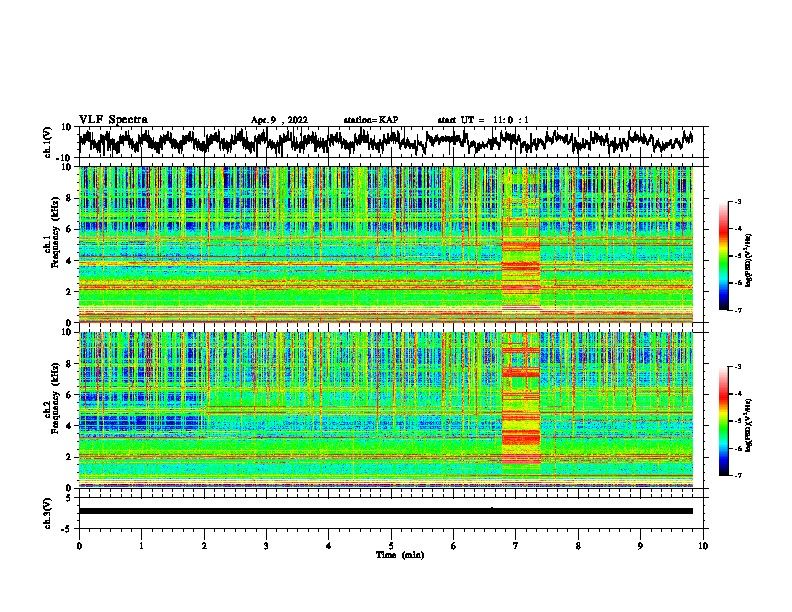Click the "-7" label on ch.2 color scale
792x612 pixels.
[737, 476]
